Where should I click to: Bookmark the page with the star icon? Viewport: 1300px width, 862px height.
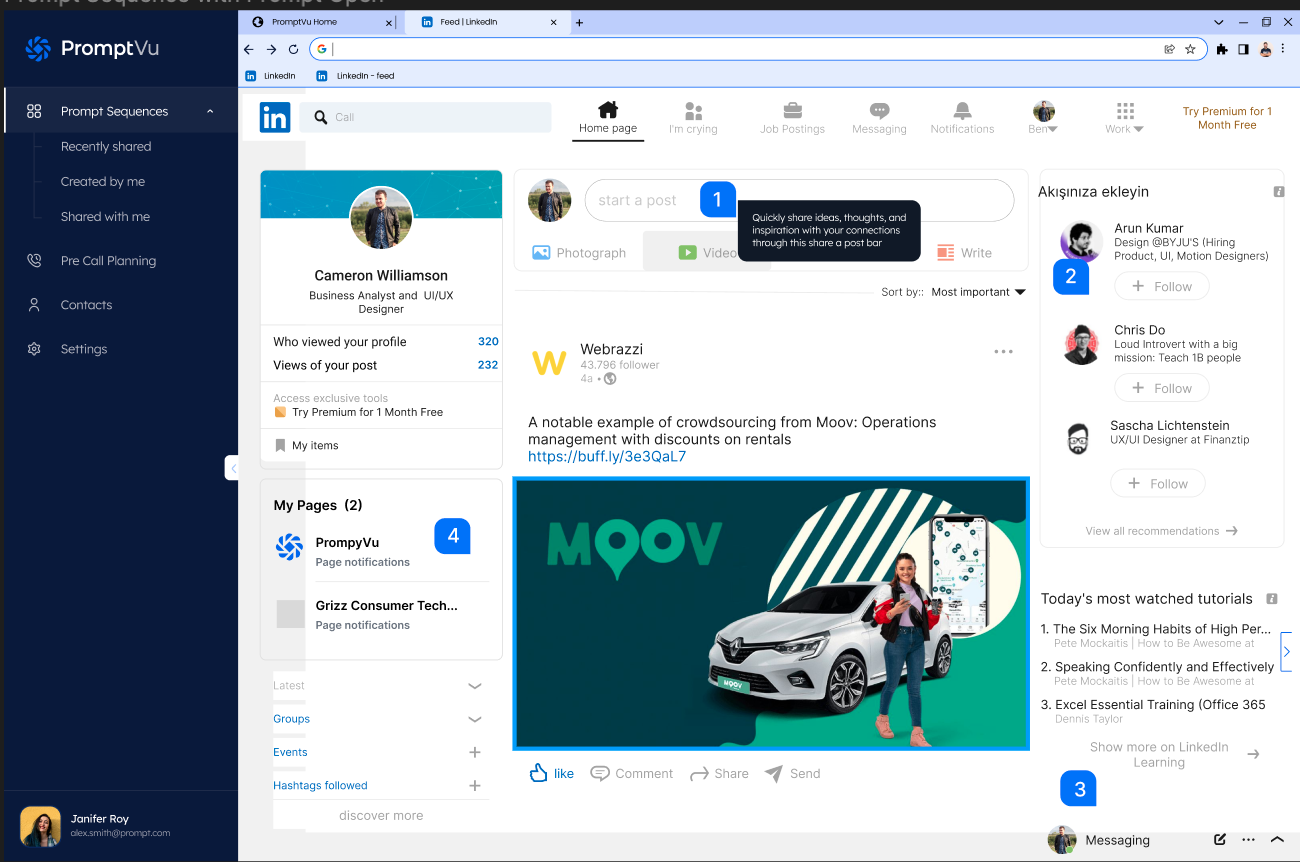(x=1190, y=49)
